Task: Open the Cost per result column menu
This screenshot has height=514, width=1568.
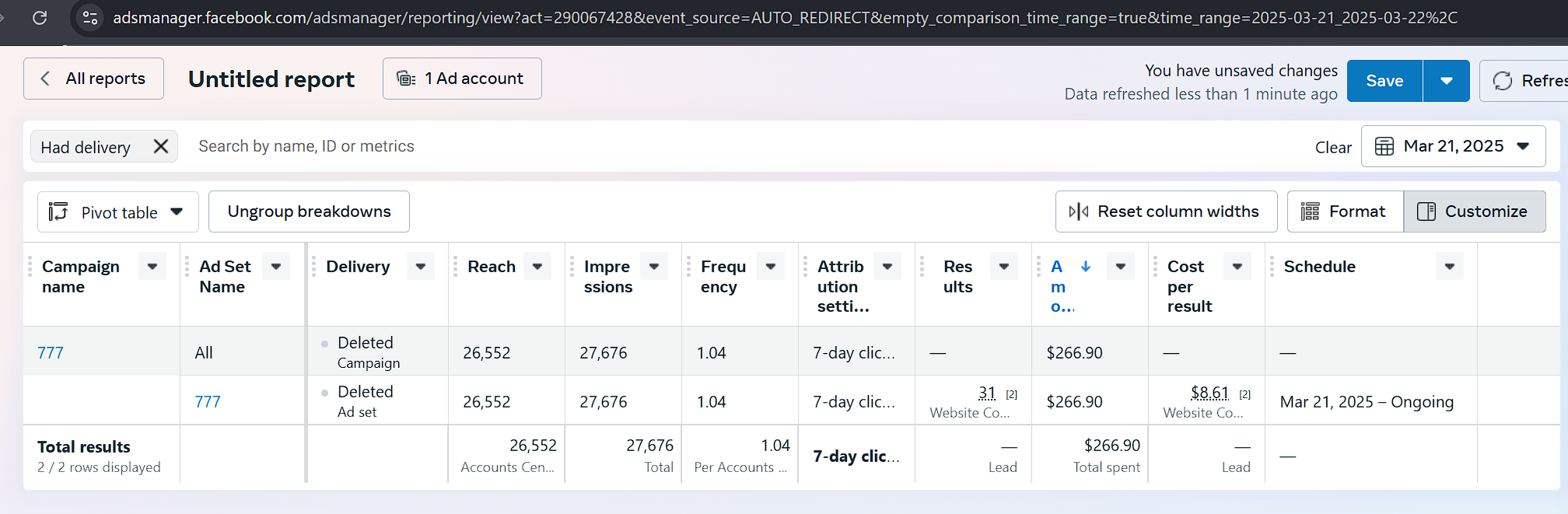Action: [1237, 266]
